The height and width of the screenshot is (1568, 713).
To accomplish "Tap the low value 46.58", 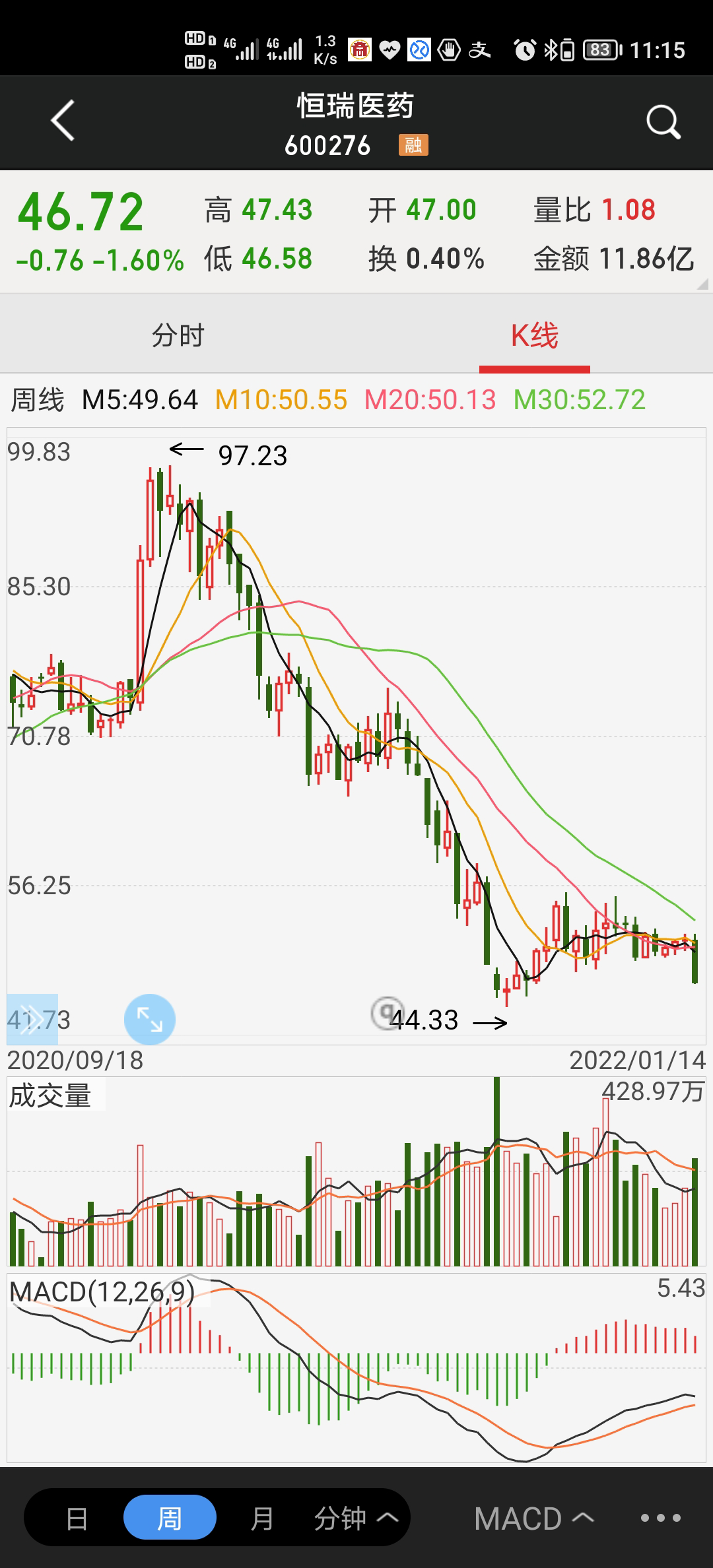I will click(x=277, y=259).
